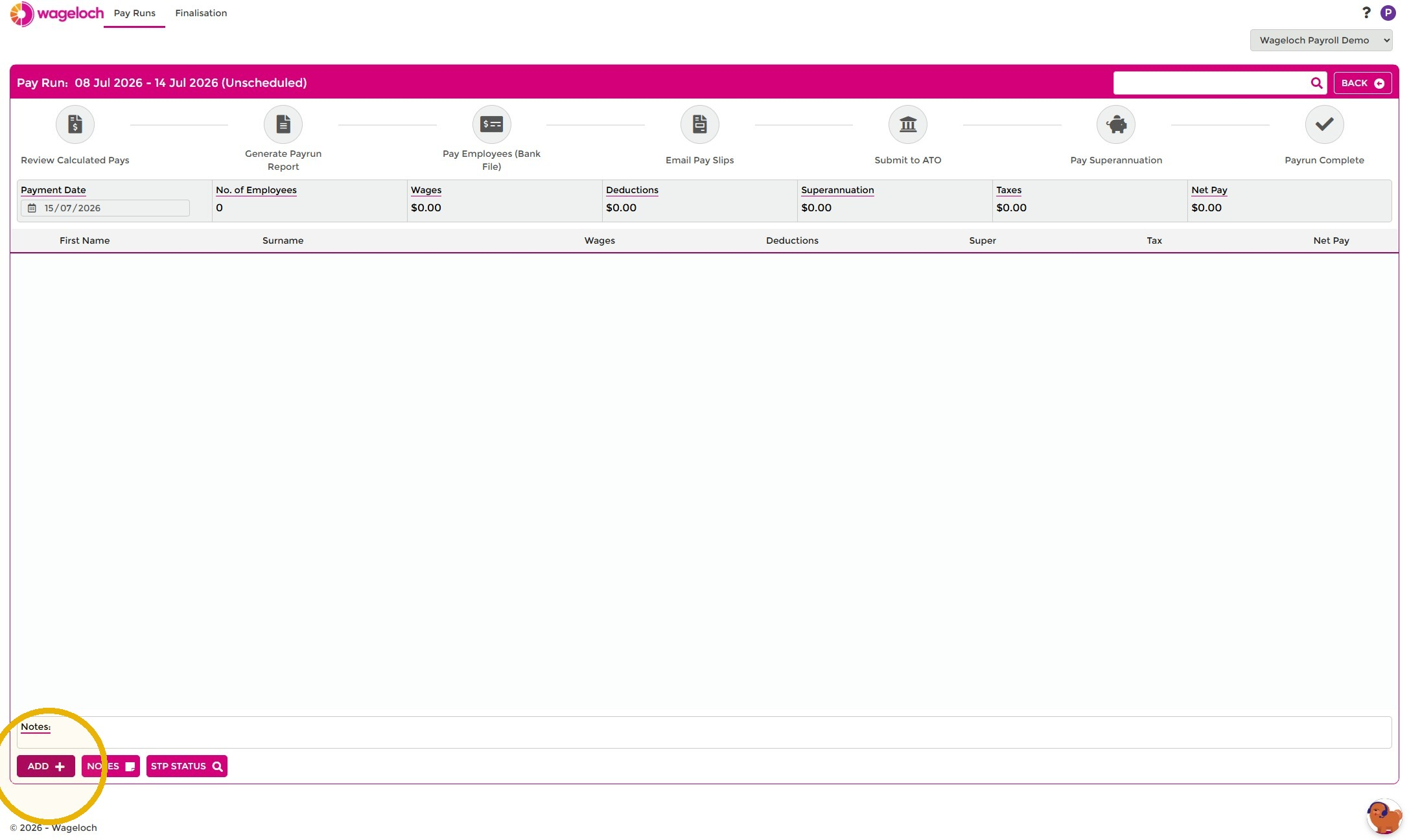
Task: Select the Email Pay Slips step icon
Action: [699, 124]
